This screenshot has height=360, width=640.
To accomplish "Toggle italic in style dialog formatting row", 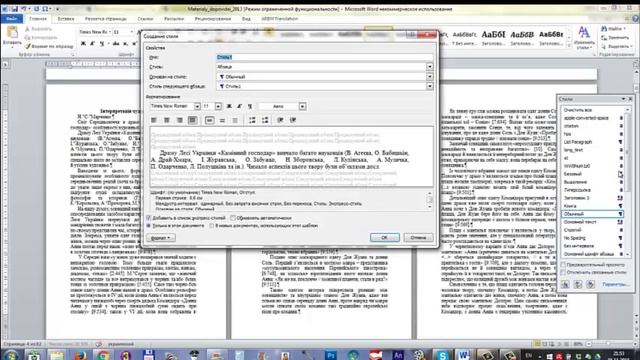I will [x=239, y=106].
